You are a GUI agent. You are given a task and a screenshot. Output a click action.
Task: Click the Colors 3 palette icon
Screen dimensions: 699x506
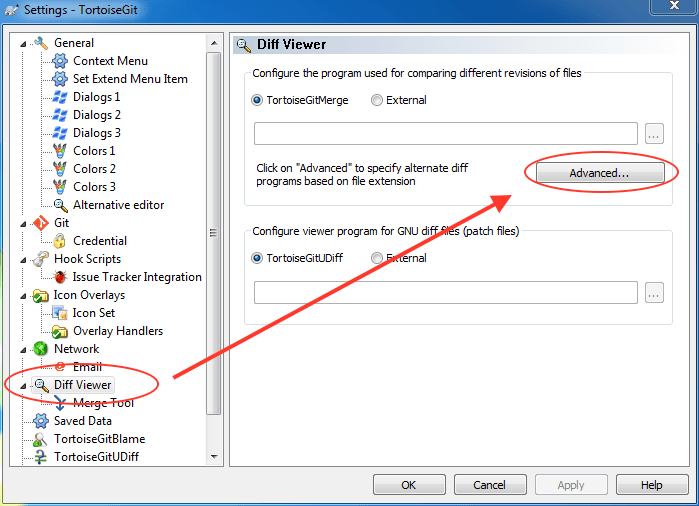(x=60, y=187)
